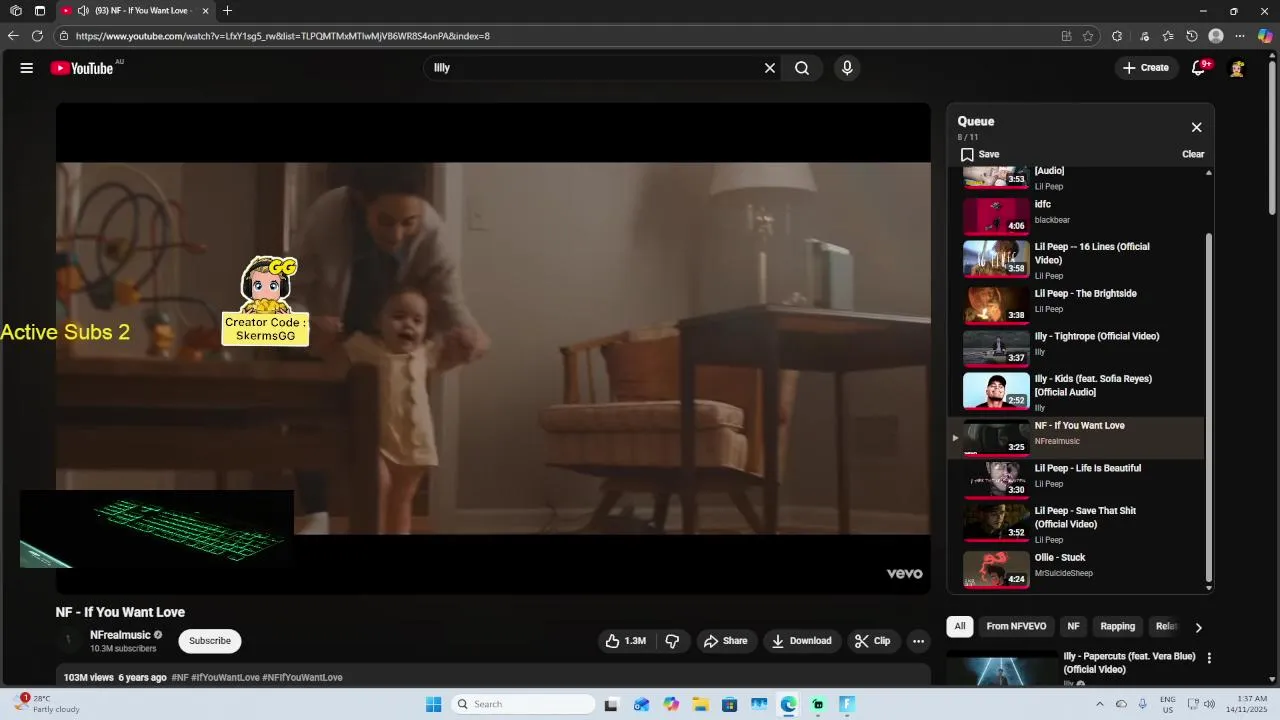Viewport: 1280px width, 720px height.
Task: Reload the page
Action: pos(37,36)
